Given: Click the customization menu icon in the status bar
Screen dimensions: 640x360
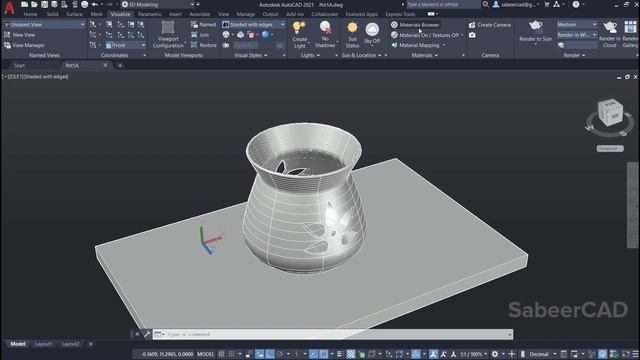Looking at the screenshot, I should pyautogui.click(x=635, y=354).
